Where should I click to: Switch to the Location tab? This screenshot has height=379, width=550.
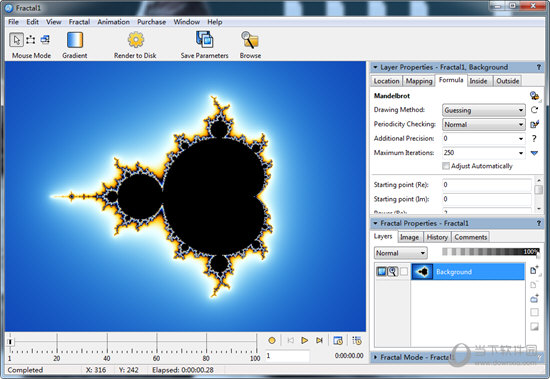pyautogui.click(x=386, y=81)
